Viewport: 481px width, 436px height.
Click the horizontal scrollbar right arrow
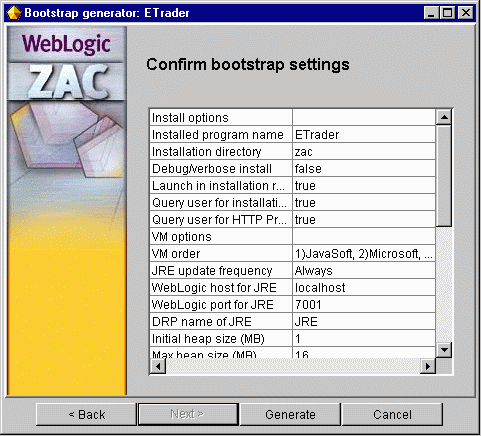(428, 366)
